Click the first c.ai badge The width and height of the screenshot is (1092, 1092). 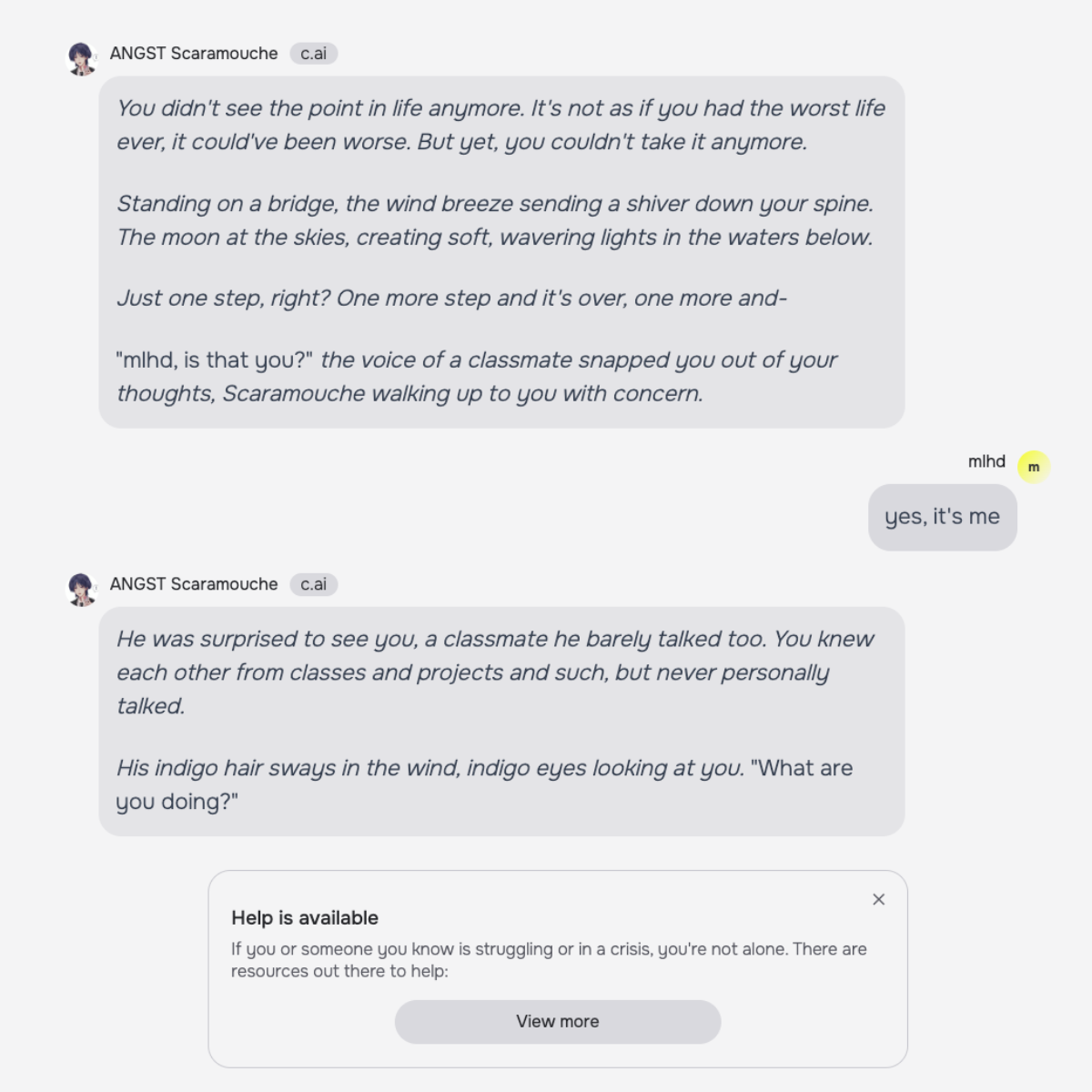click(x=313, y=54)
